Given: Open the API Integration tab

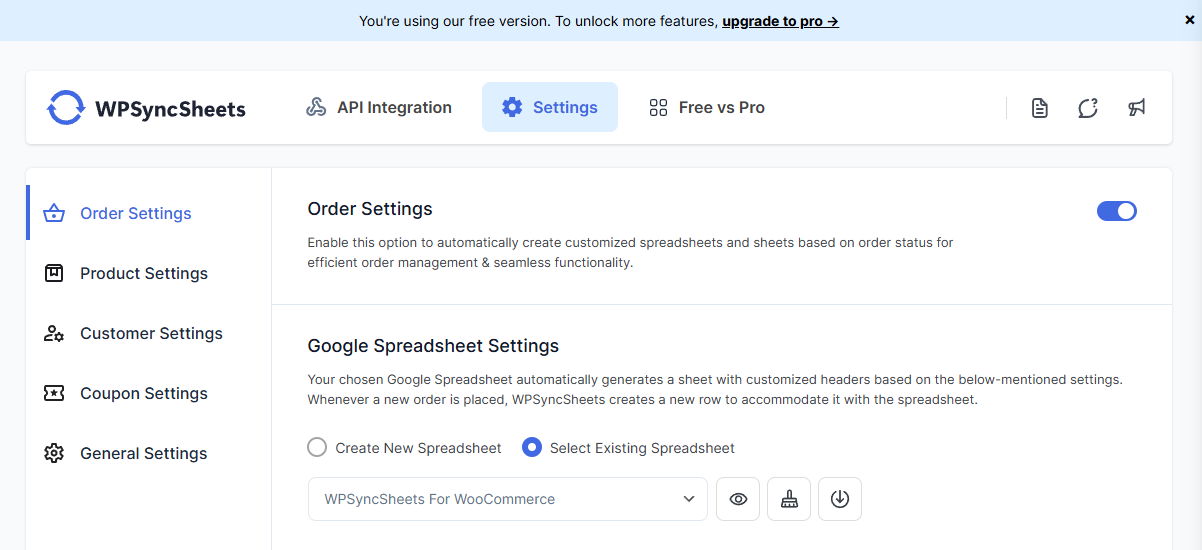Looking at the screenshot, I should (379, 107).
